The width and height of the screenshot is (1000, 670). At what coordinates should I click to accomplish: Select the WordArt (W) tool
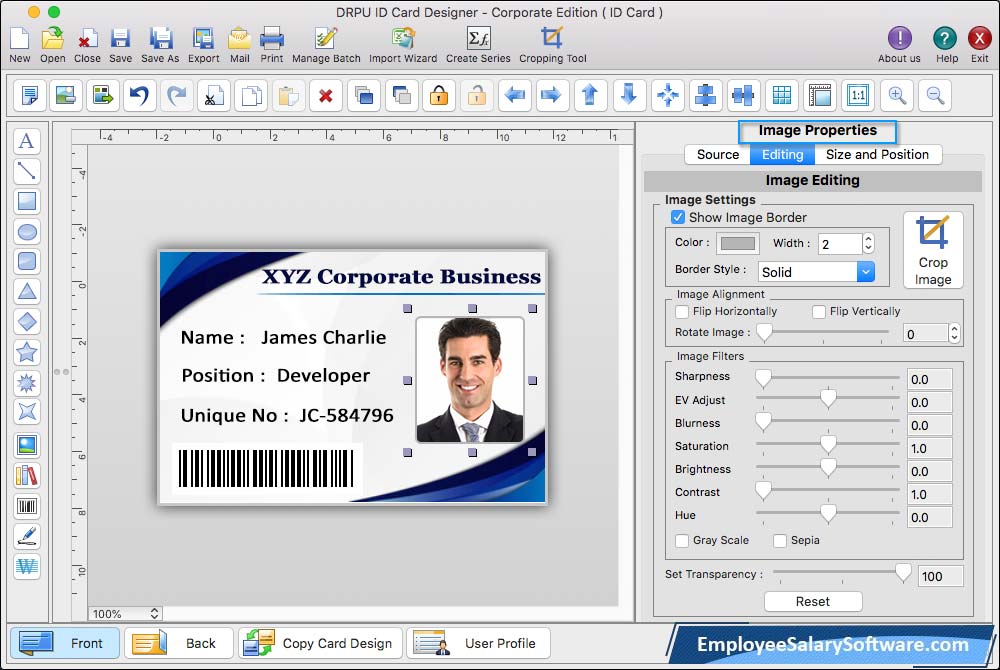tap(27, 566)
